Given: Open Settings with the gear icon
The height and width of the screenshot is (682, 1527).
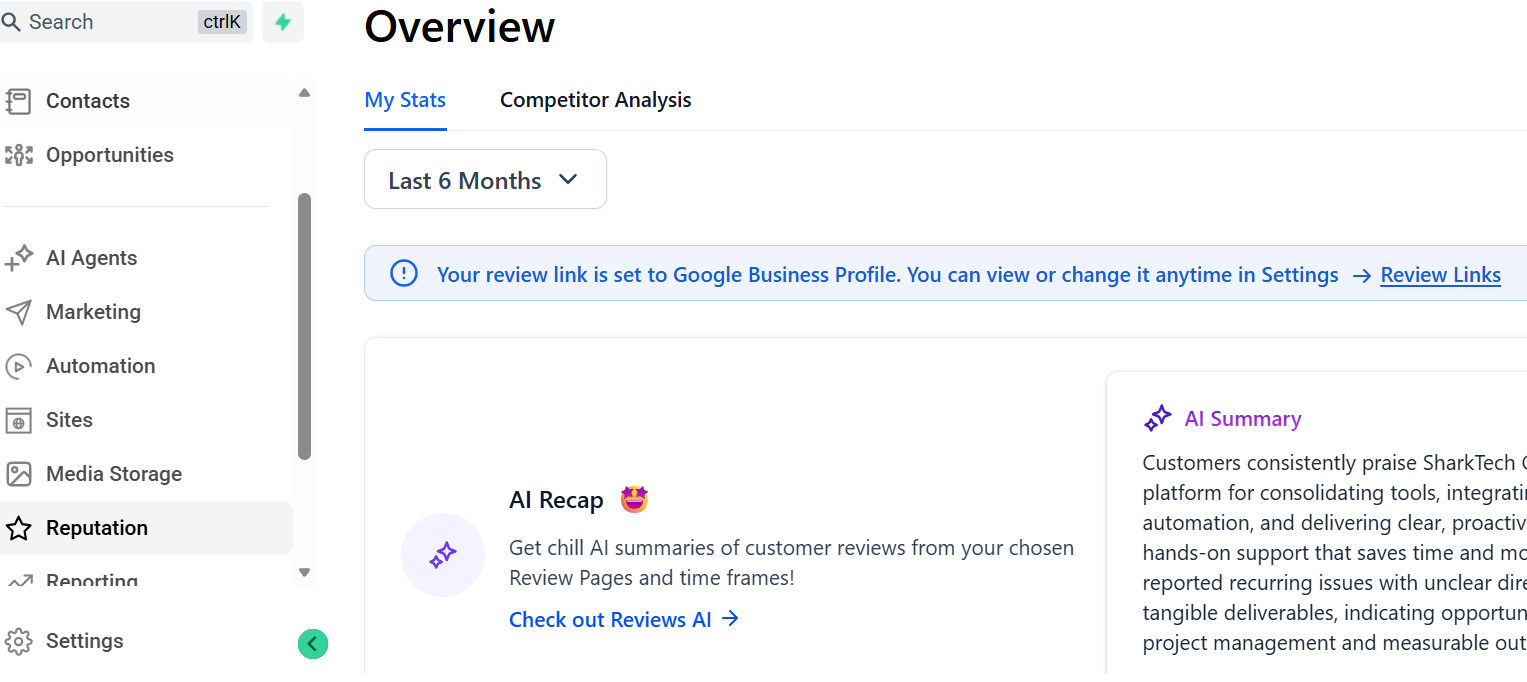Looking at the screenshot, I should 18,641.
